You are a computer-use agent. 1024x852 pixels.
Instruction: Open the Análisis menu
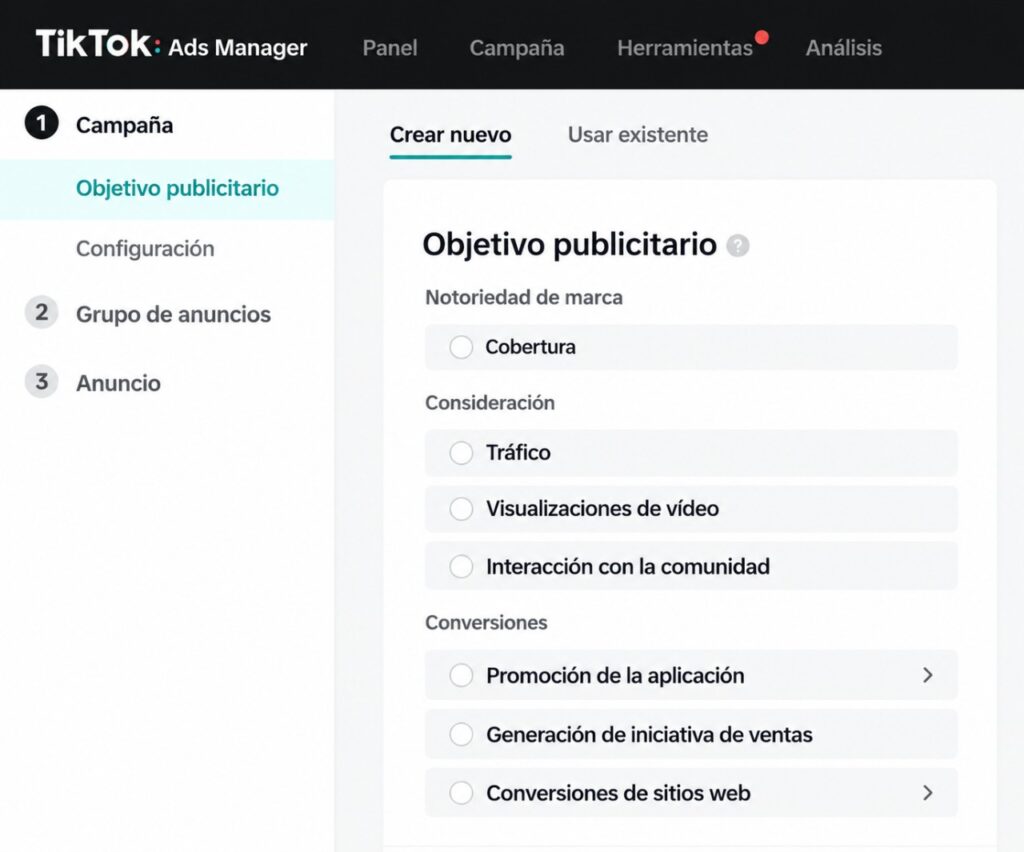coord(844,48)
